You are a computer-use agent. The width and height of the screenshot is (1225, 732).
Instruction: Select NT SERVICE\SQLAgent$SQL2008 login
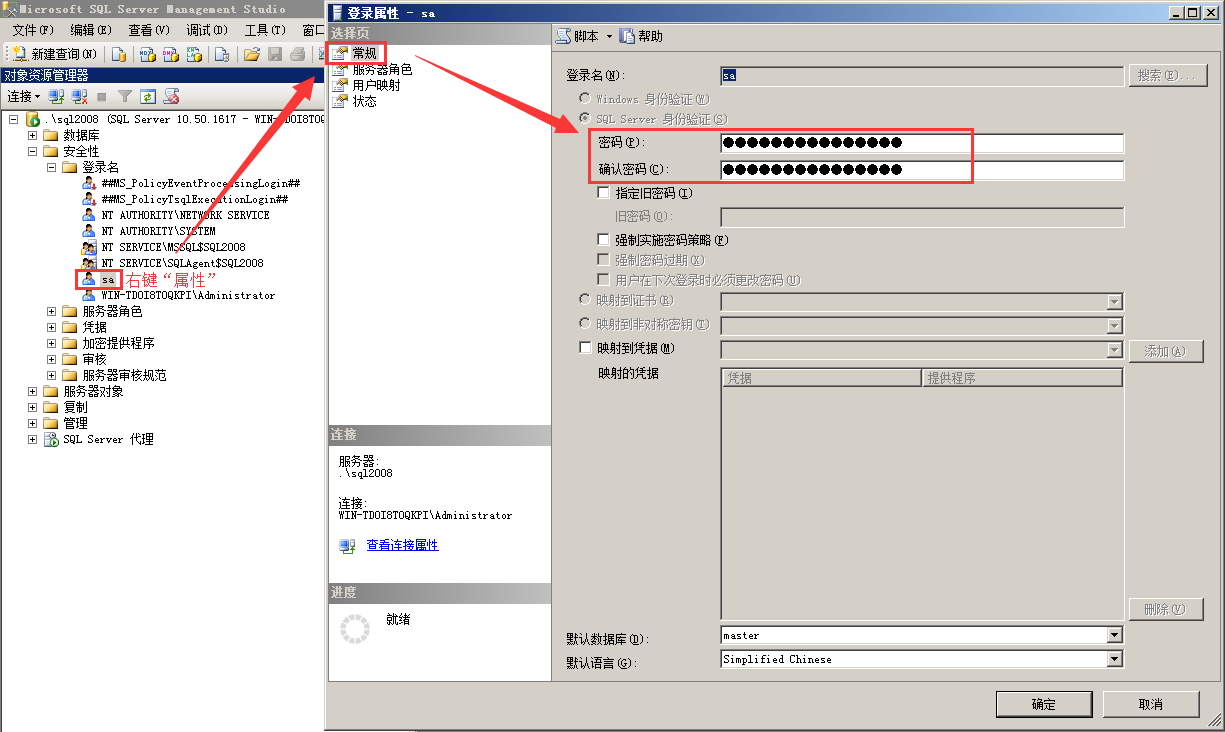tap(182, 263)
